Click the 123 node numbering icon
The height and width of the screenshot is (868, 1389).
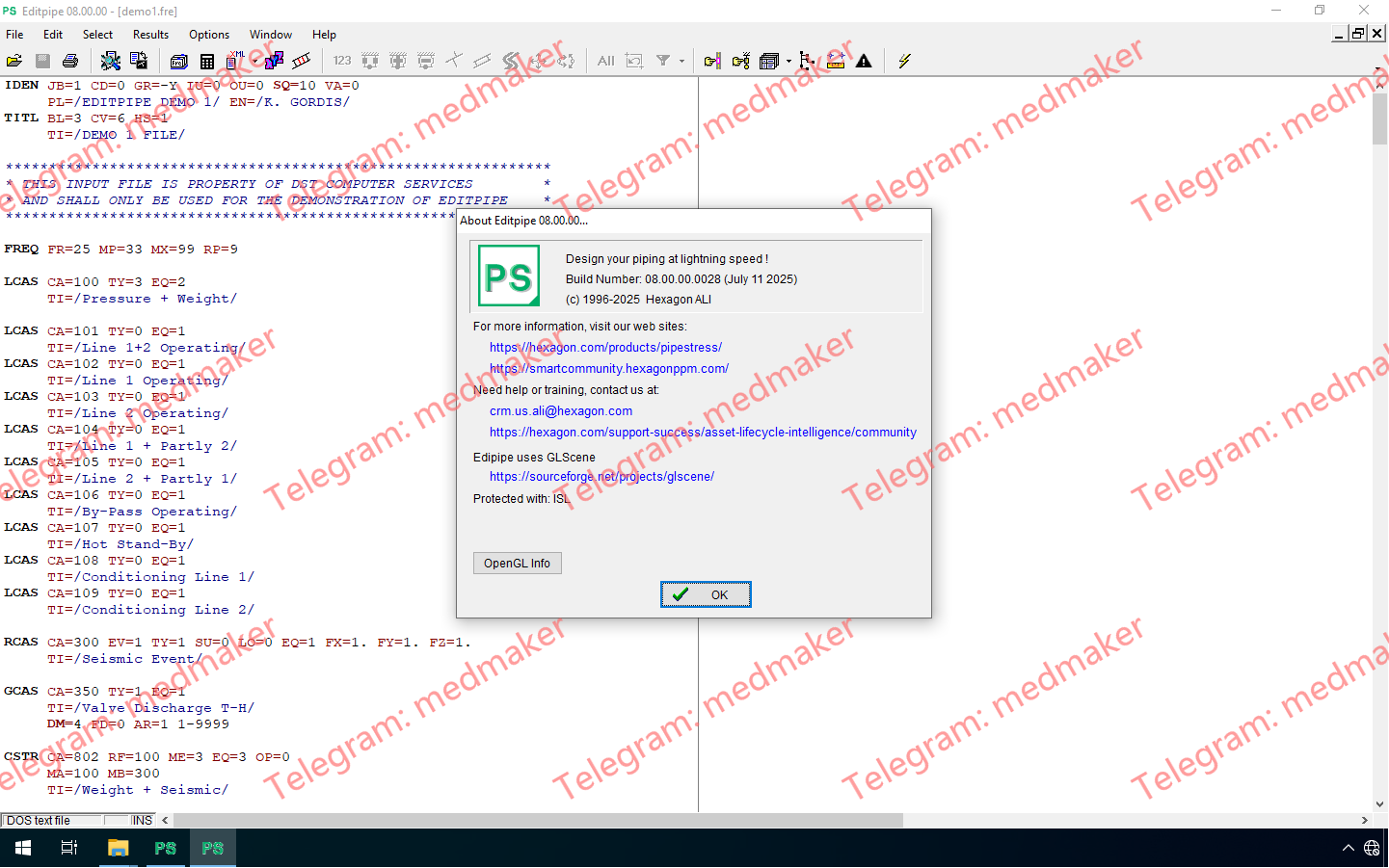click(342, 60)
